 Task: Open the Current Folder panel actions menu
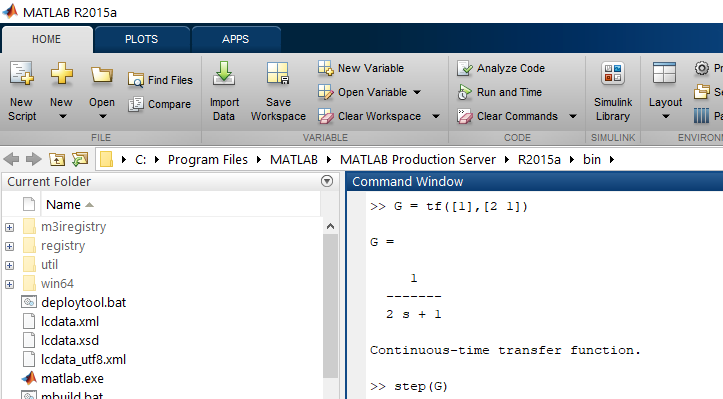click(x=327, y=181)
